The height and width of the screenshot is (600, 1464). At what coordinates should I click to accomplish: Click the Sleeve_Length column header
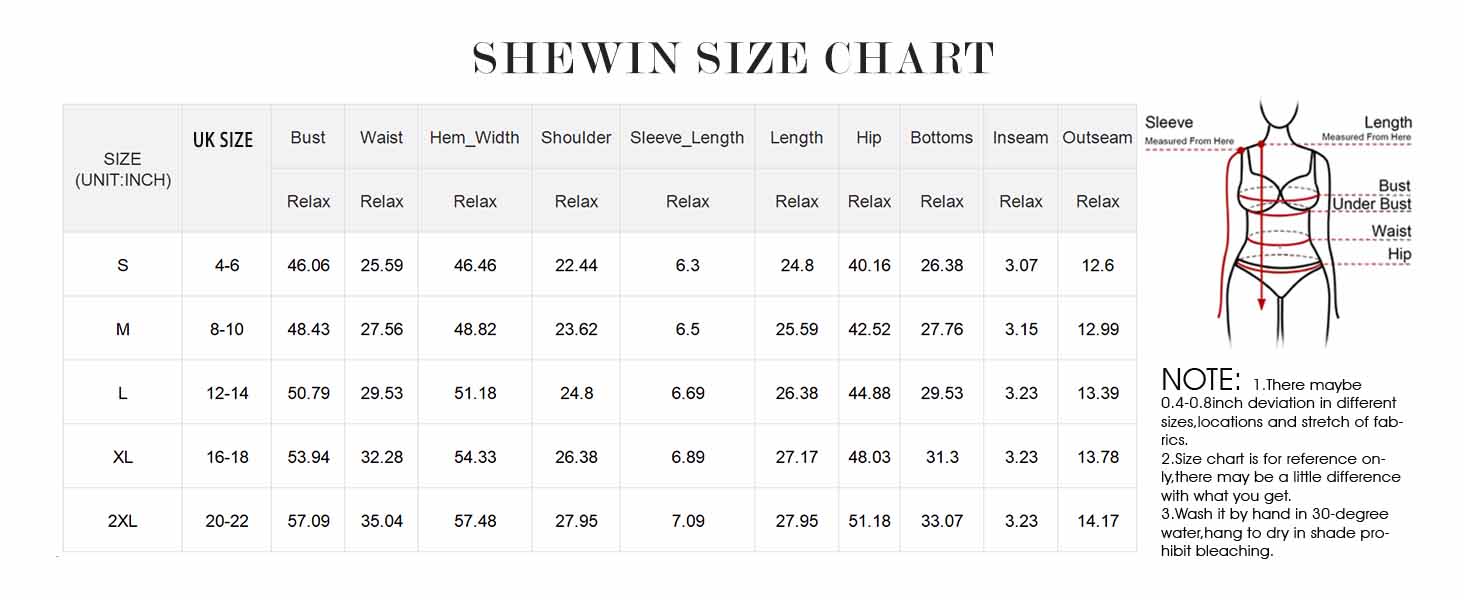point(687,138)
